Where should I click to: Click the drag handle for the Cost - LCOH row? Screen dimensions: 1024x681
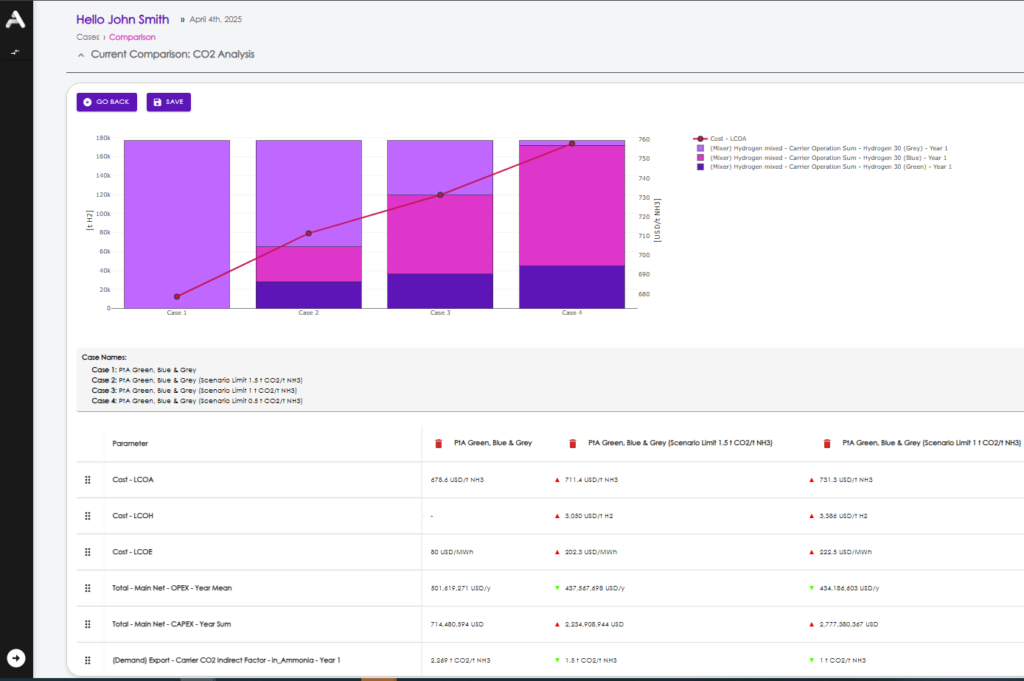[88, 516]
